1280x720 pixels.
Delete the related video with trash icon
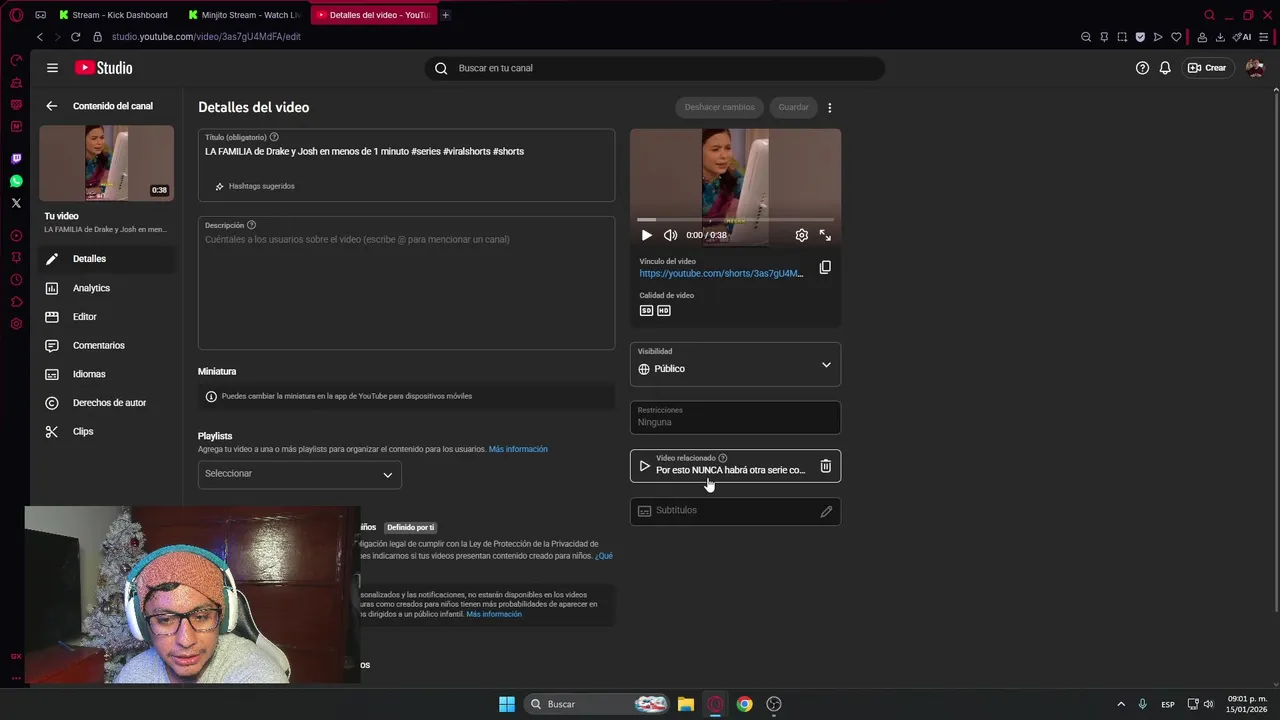(825, 466)
